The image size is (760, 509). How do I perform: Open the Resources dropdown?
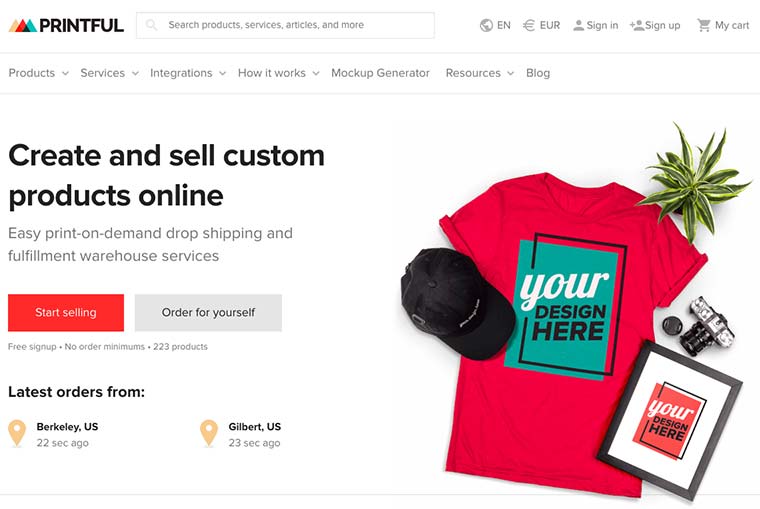(x=479, y=73)
